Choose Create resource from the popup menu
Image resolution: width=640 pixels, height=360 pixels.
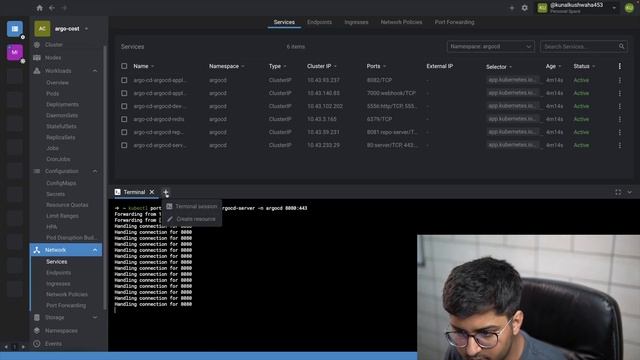pyautogui.click(x=192, y=219)
